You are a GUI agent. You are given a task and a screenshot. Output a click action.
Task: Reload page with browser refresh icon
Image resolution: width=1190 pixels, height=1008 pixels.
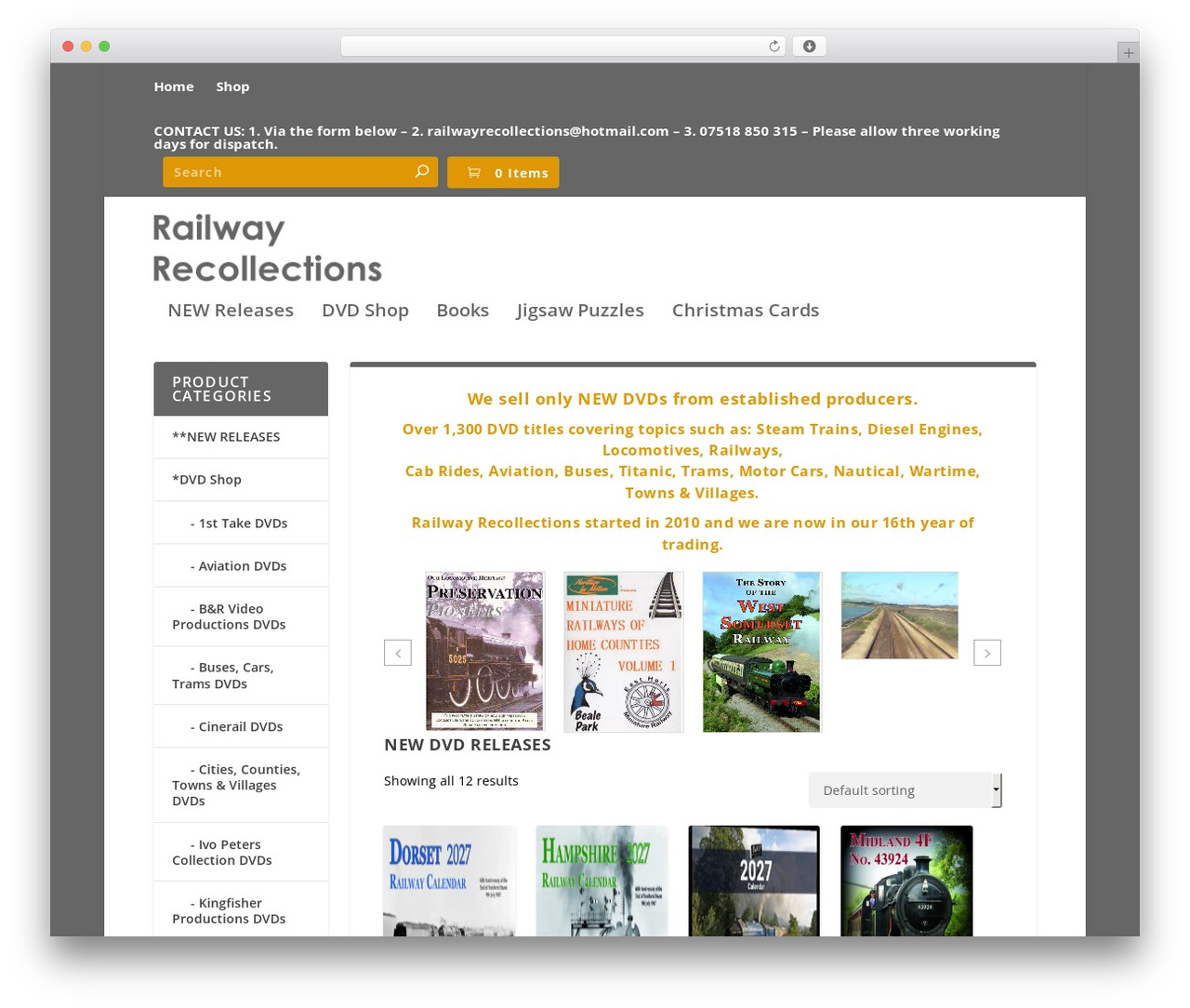coord(773,46)
